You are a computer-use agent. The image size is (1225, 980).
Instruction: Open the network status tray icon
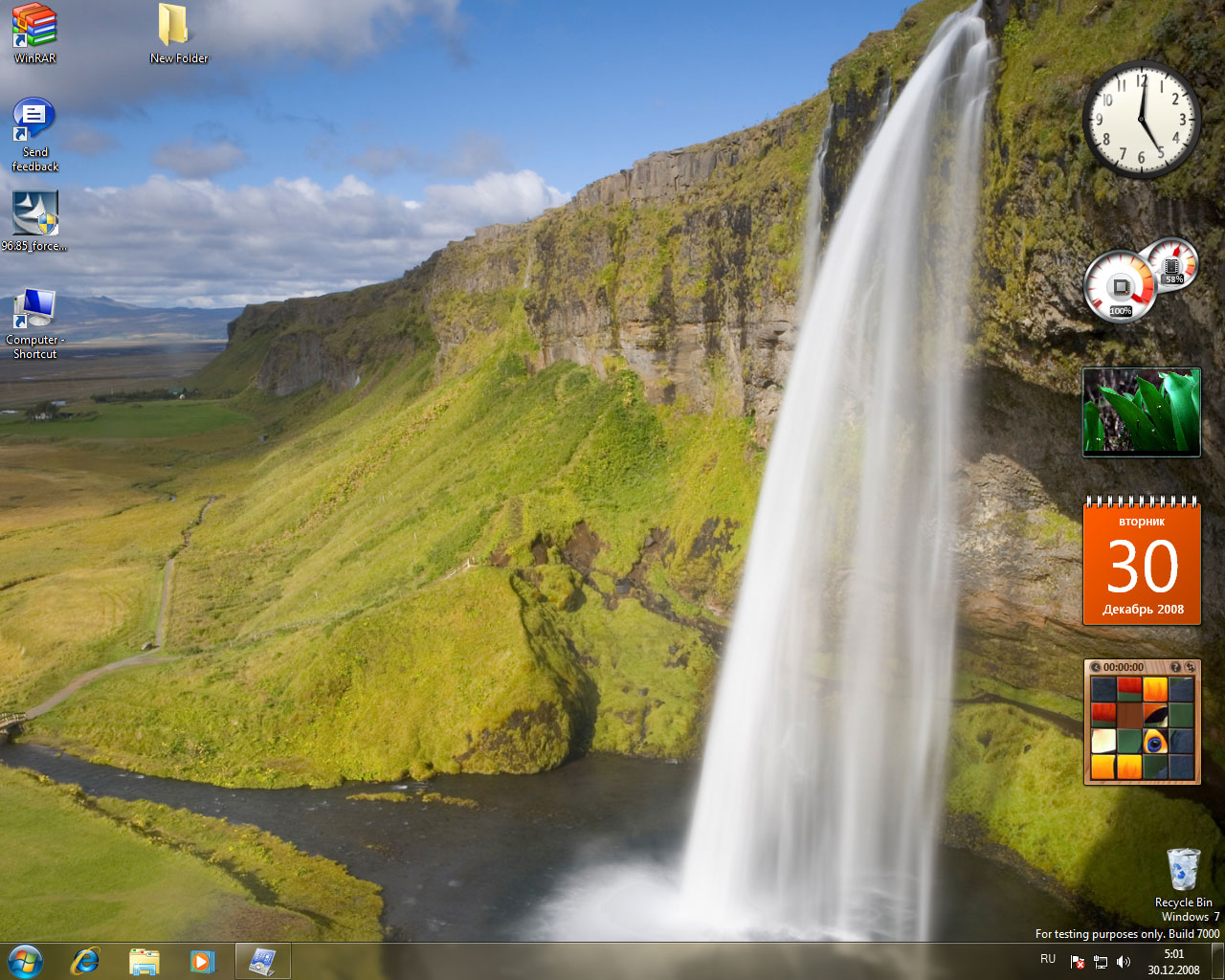coord(1101,962)
